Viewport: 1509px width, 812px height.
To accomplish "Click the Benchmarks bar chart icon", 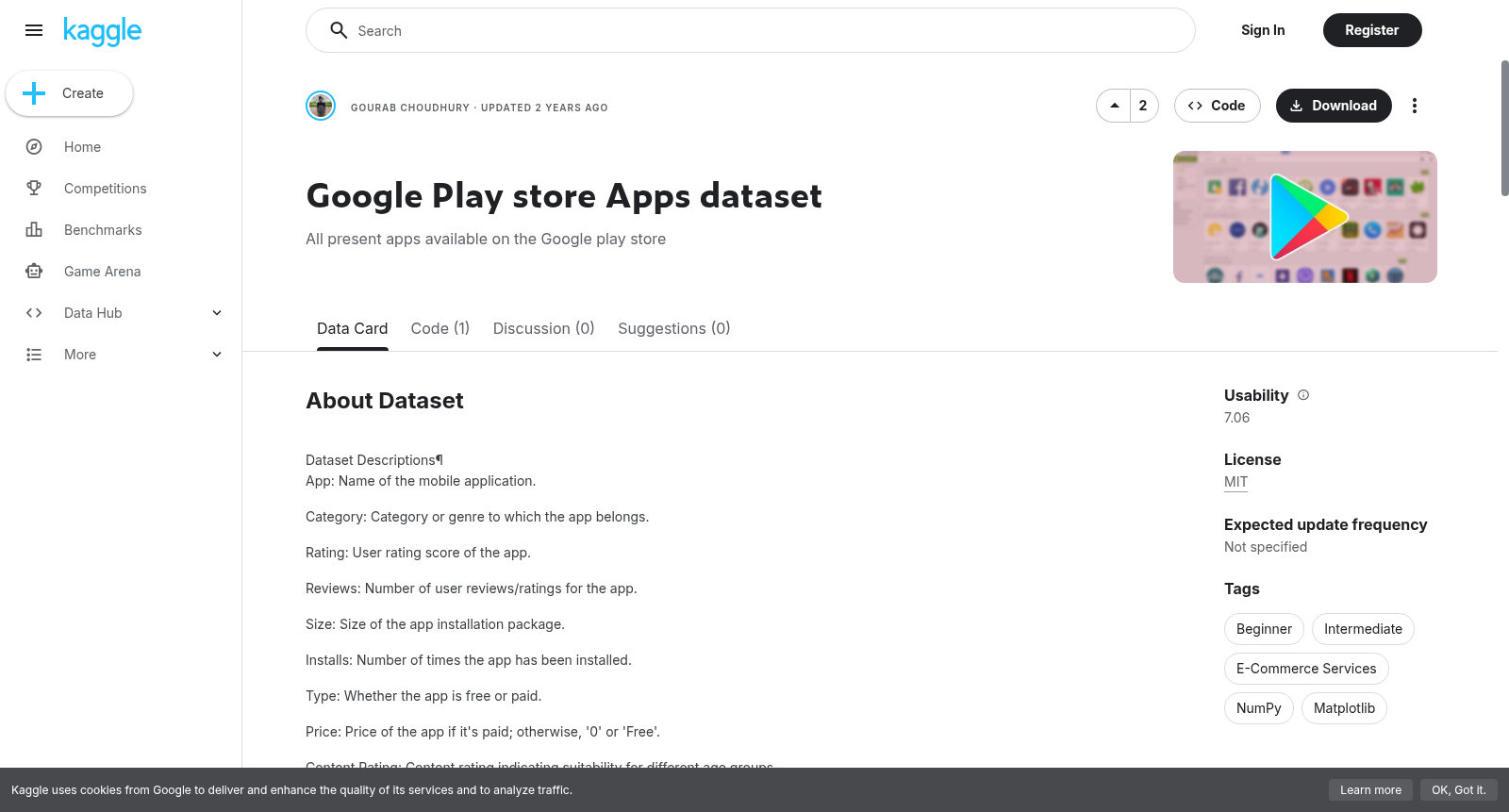I will coord(34,230).
